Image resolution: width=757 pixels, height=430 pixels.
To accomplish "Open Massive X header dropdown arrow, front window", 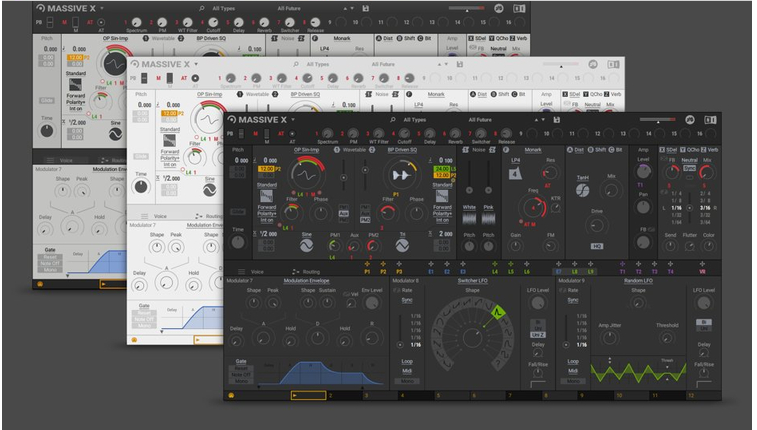I will pos(293,119).
